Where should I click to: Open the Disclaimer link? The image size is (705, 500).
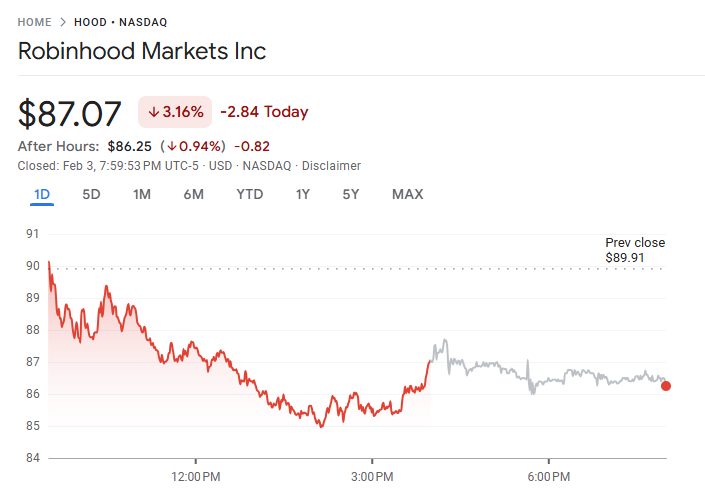[331, 166]
